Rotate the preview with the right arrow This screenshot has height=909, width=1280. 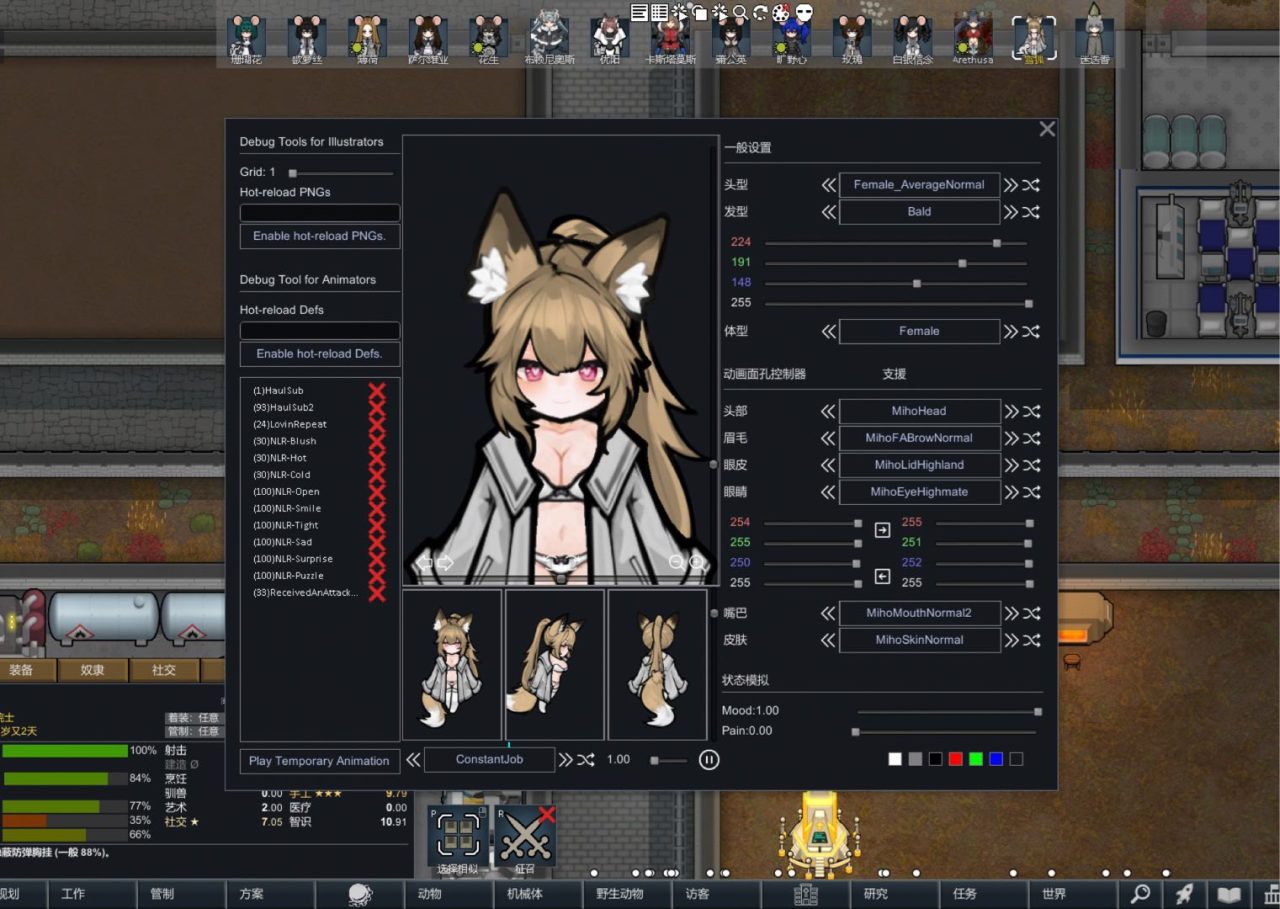446,563
